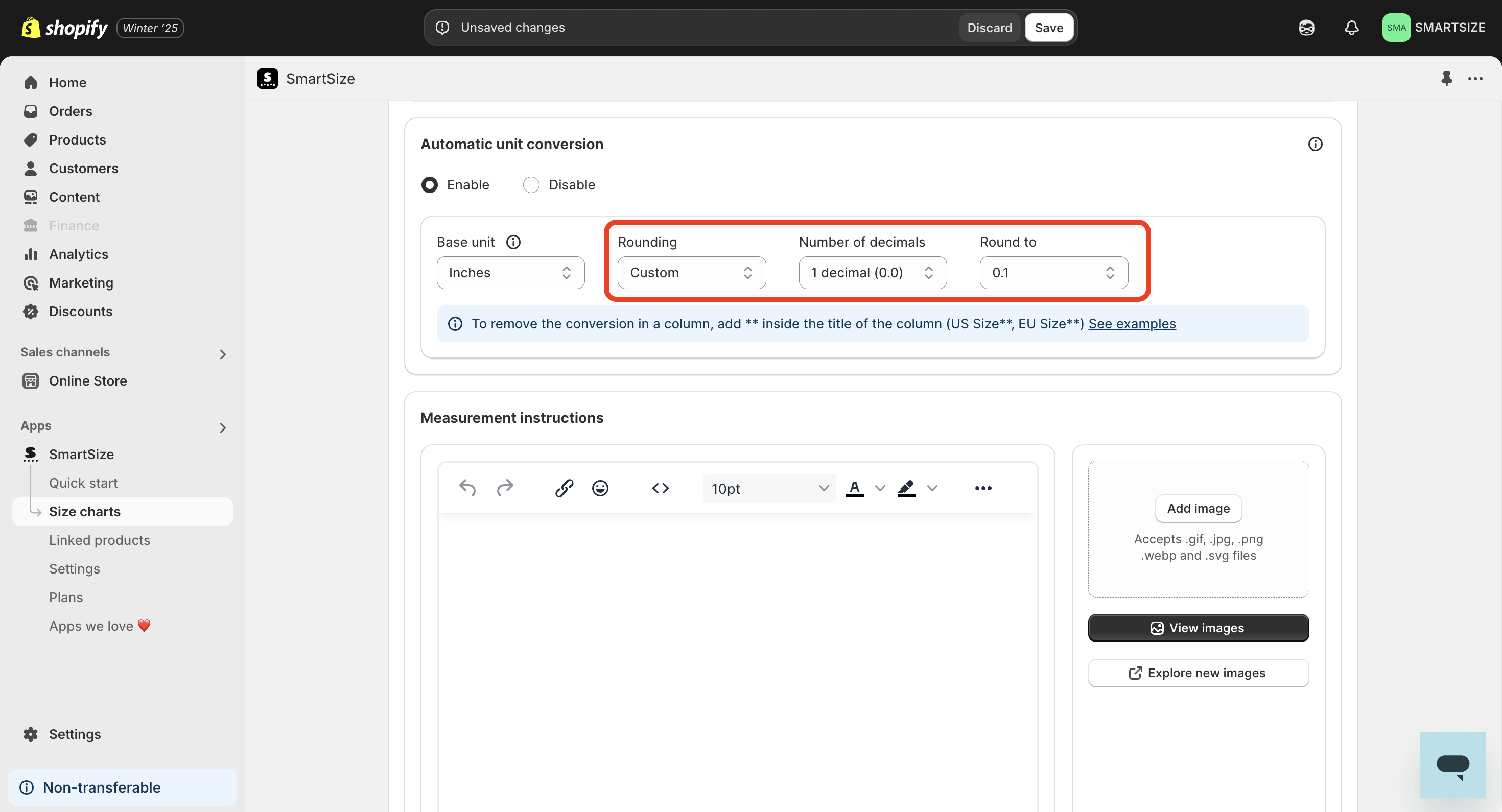Open the support chat widget
Screen dimensions: 1502x812
pos(1452,765)
